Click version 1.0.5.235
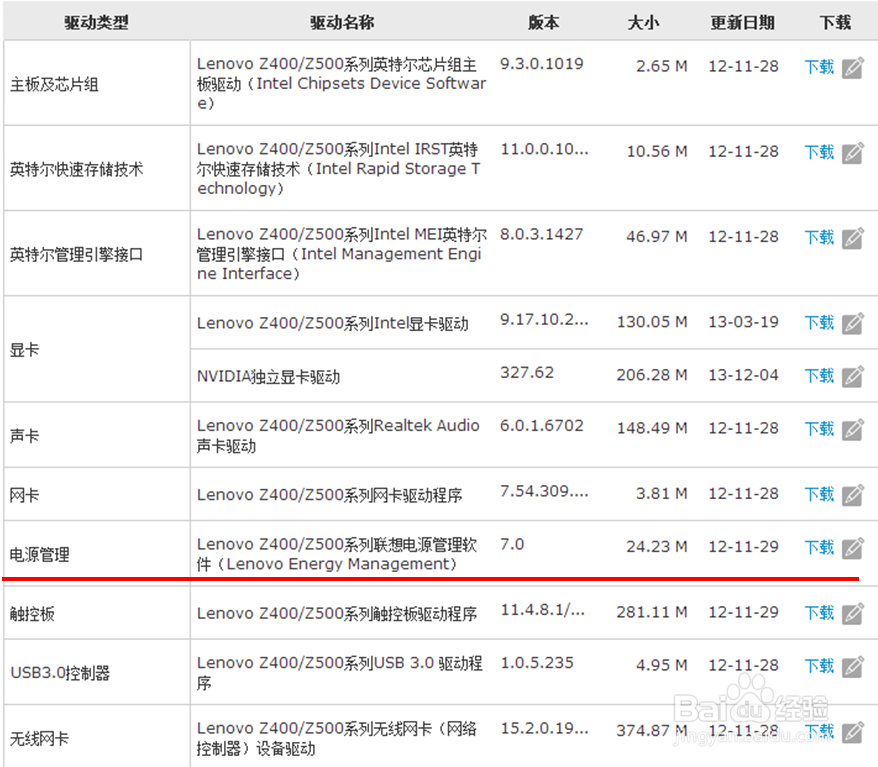The image size is (878, 767). coord(537,663)
